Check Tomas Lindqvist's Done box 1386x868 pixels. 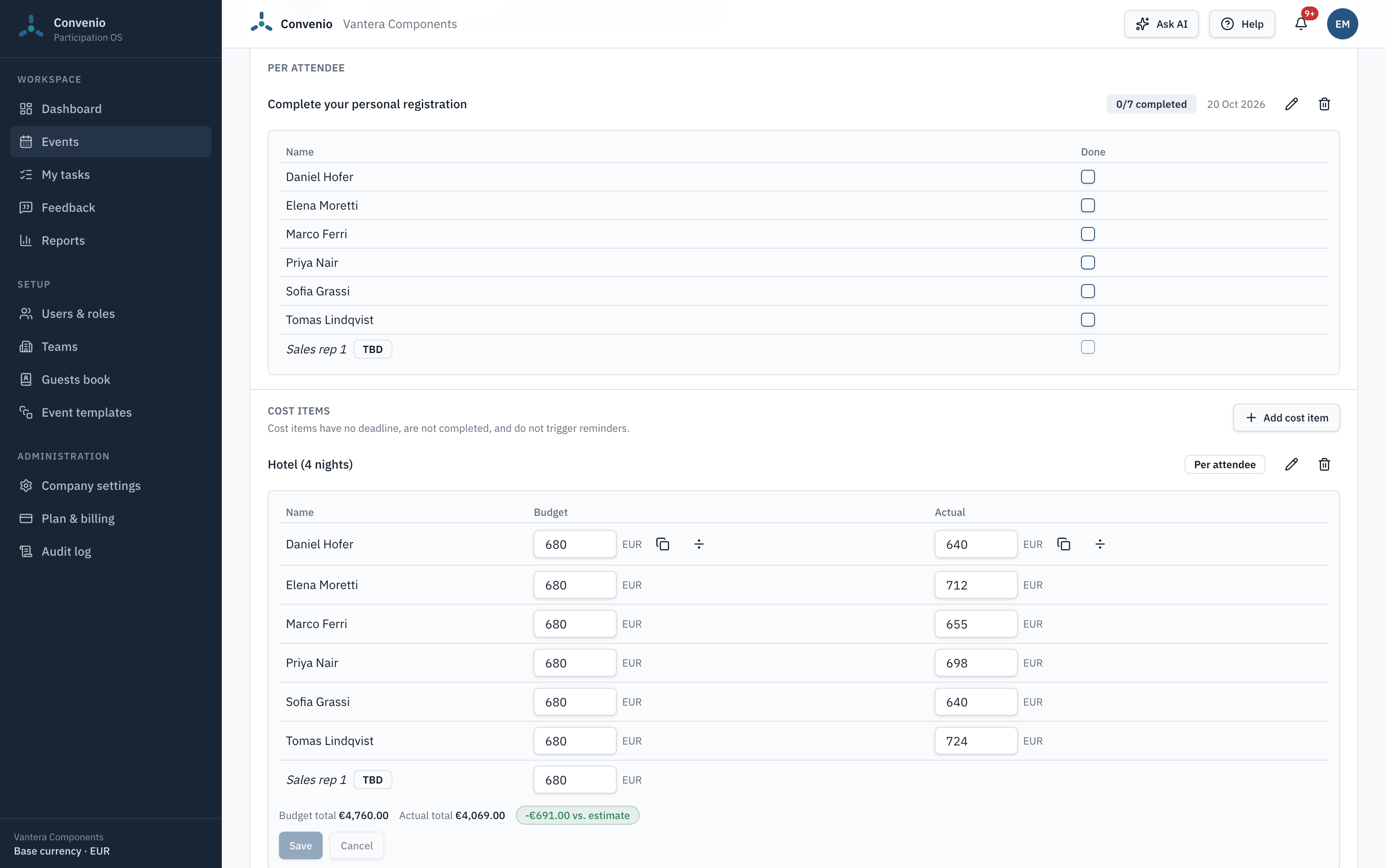(x=1088, y=320)
